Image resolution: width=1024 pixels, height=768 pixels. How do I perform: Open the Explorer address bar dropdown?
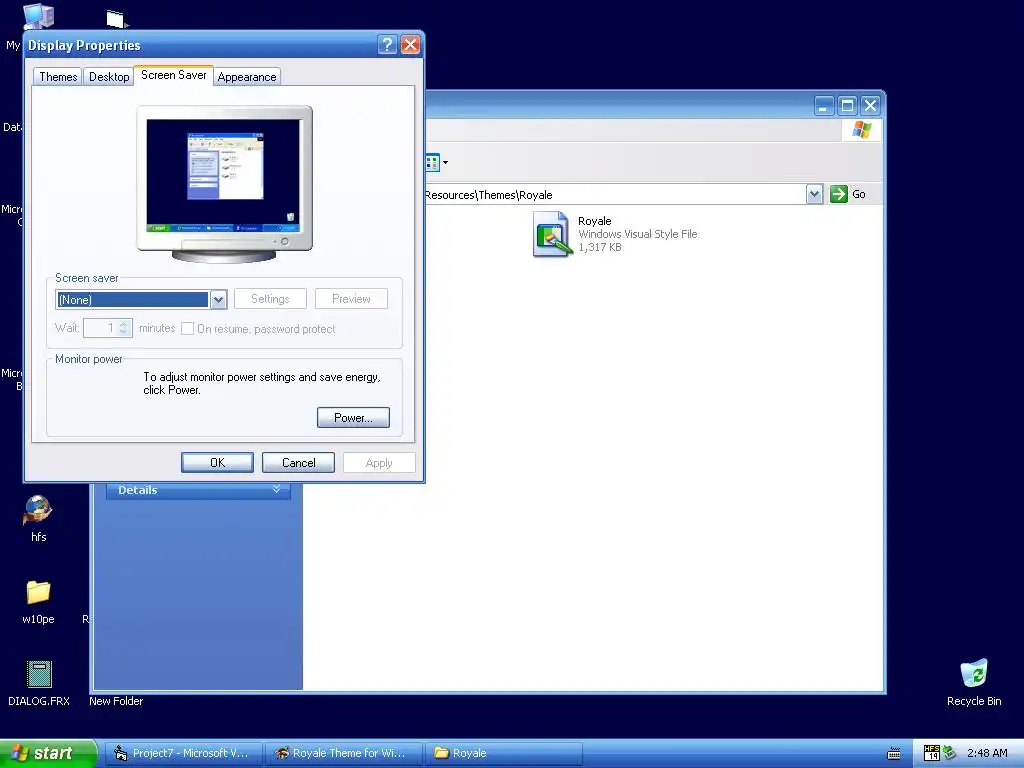pos(814,194)
